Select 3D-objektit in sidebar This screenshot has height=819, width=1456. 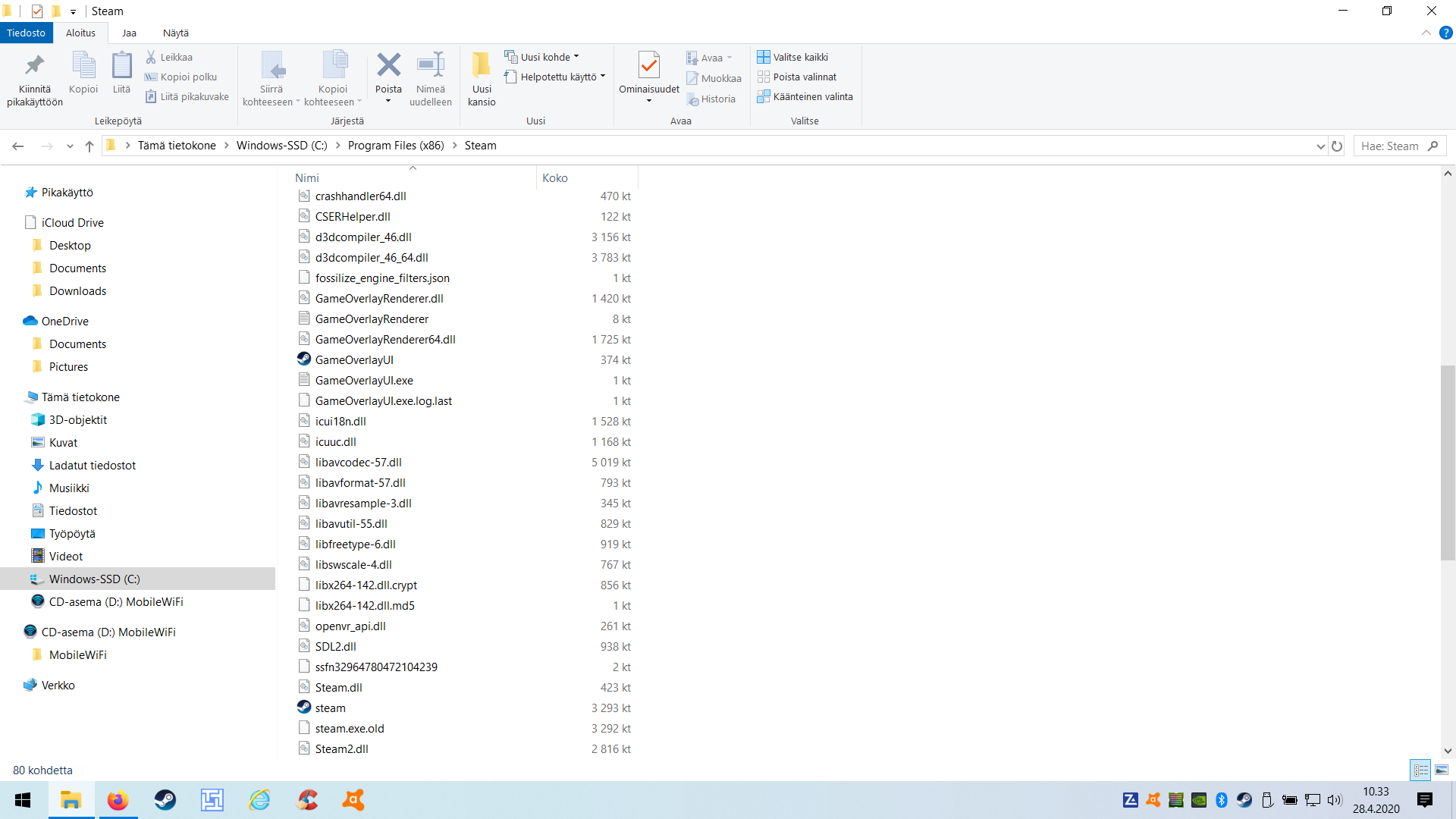pos(69,419)
